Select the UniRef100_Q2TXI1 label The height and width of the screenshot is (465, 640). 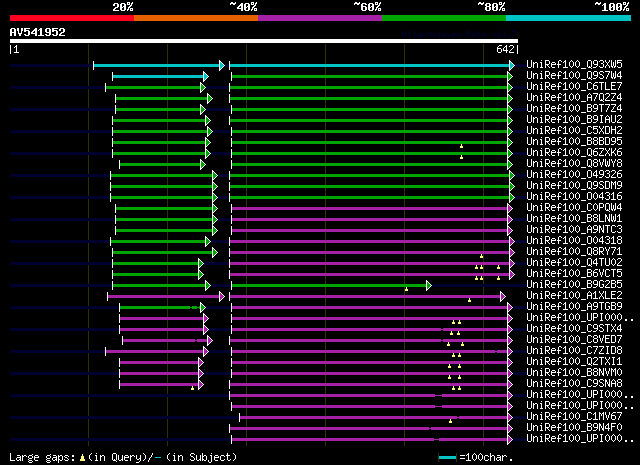[x=574, y=362]
